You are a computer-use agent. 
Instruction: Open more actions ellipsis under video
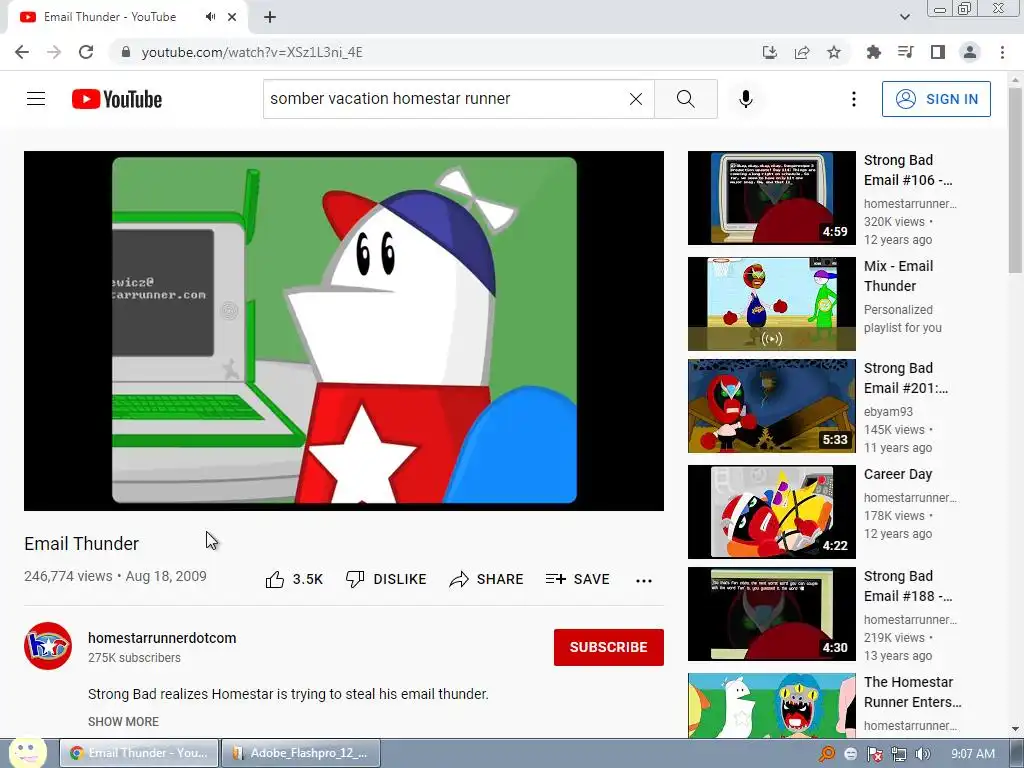[x=644, y=580]
